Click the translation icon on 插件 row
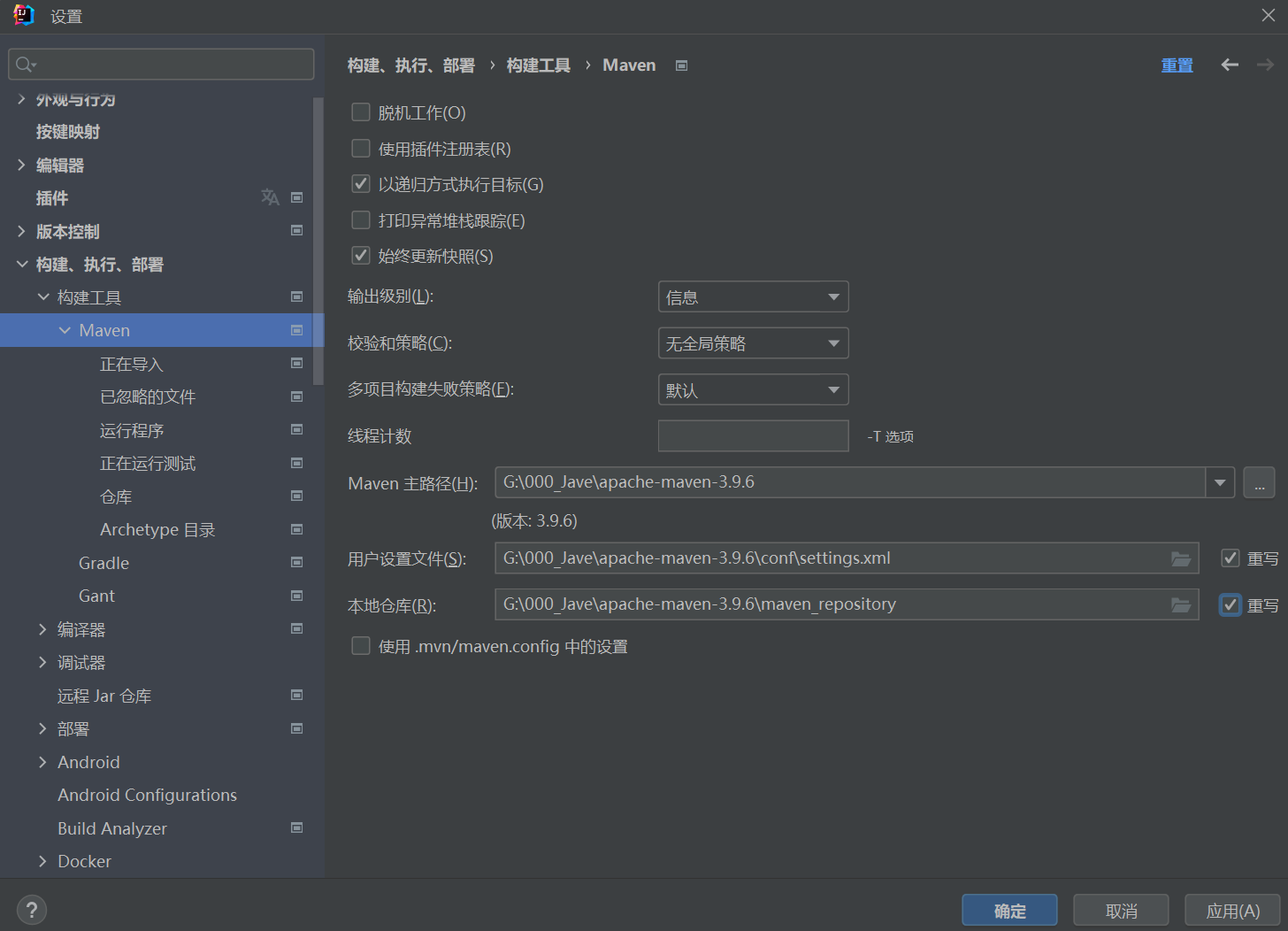Image resolution: width=1288 pixels, height=931 pixels. tap(270, 197)
